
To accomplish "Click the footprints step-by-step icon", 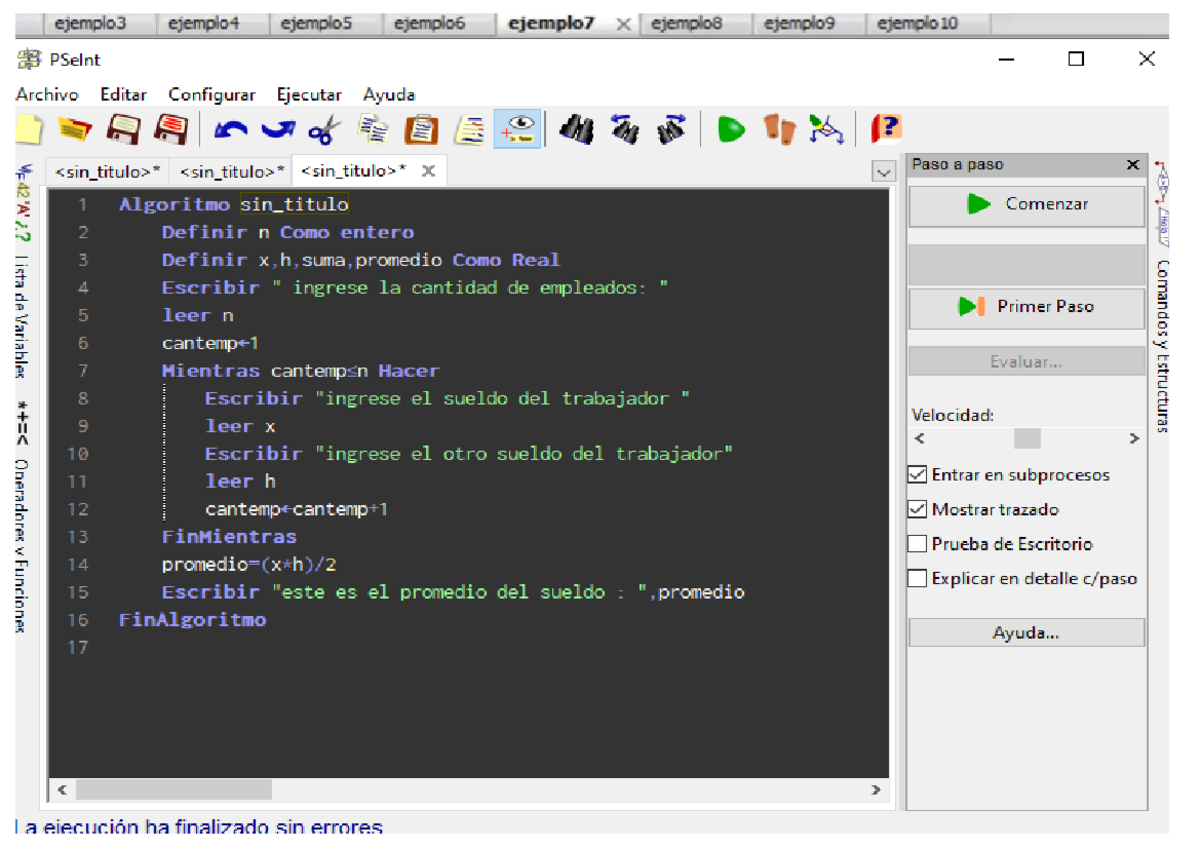I will [x=779, y=130].
